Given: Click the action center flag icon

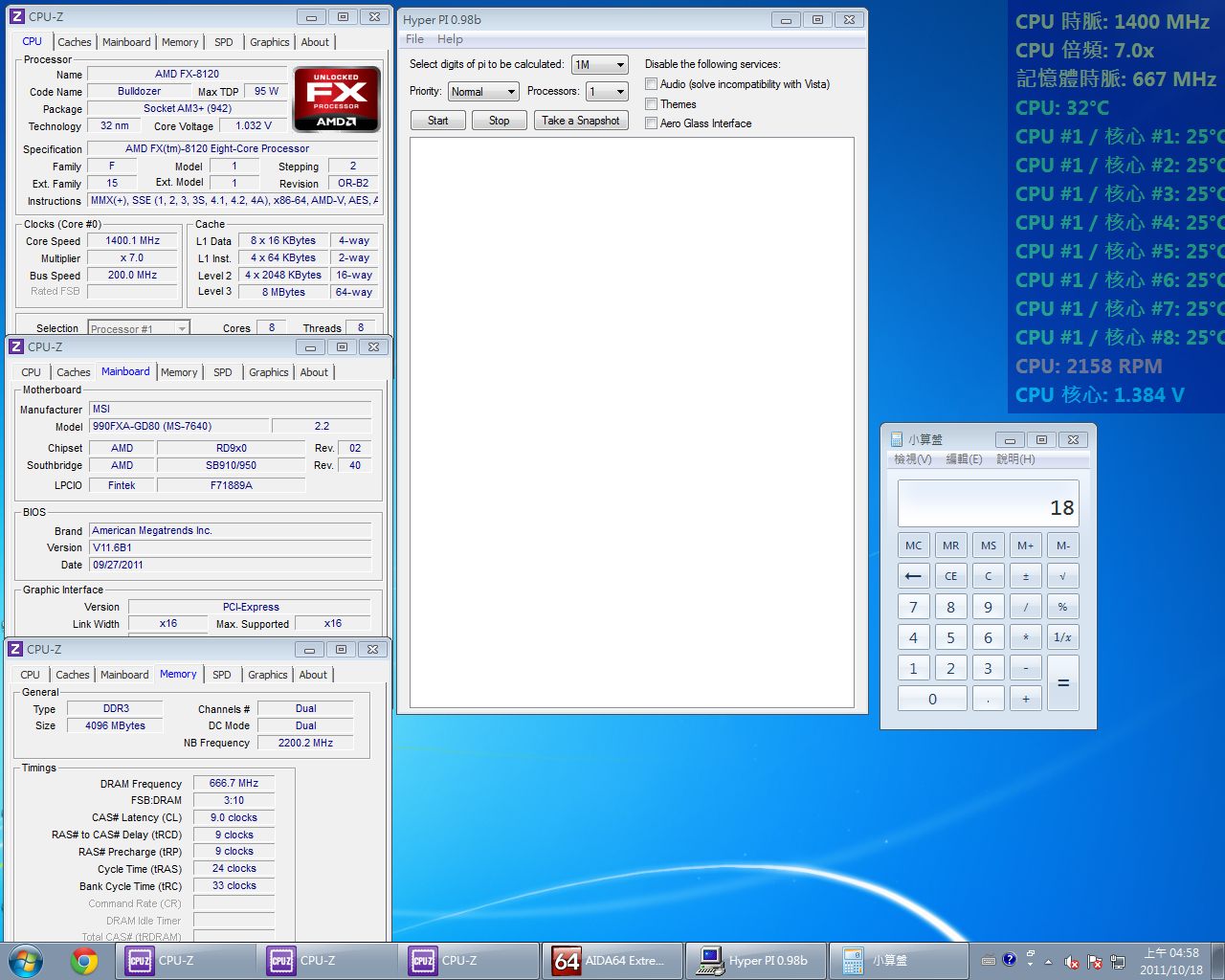Looking at the screenshot, I should (x=1094, y=962).
